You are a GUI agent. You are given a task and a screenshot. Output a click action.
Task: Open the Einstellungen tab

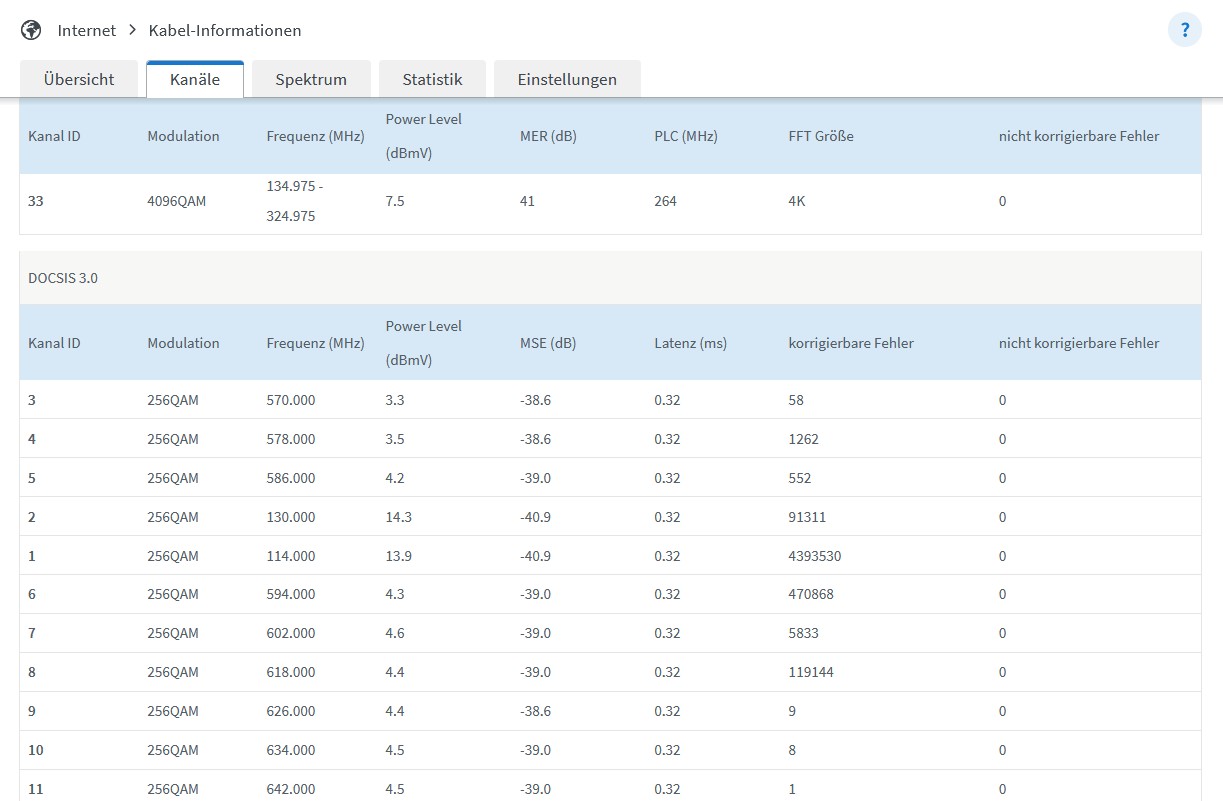tap(567, 79)
